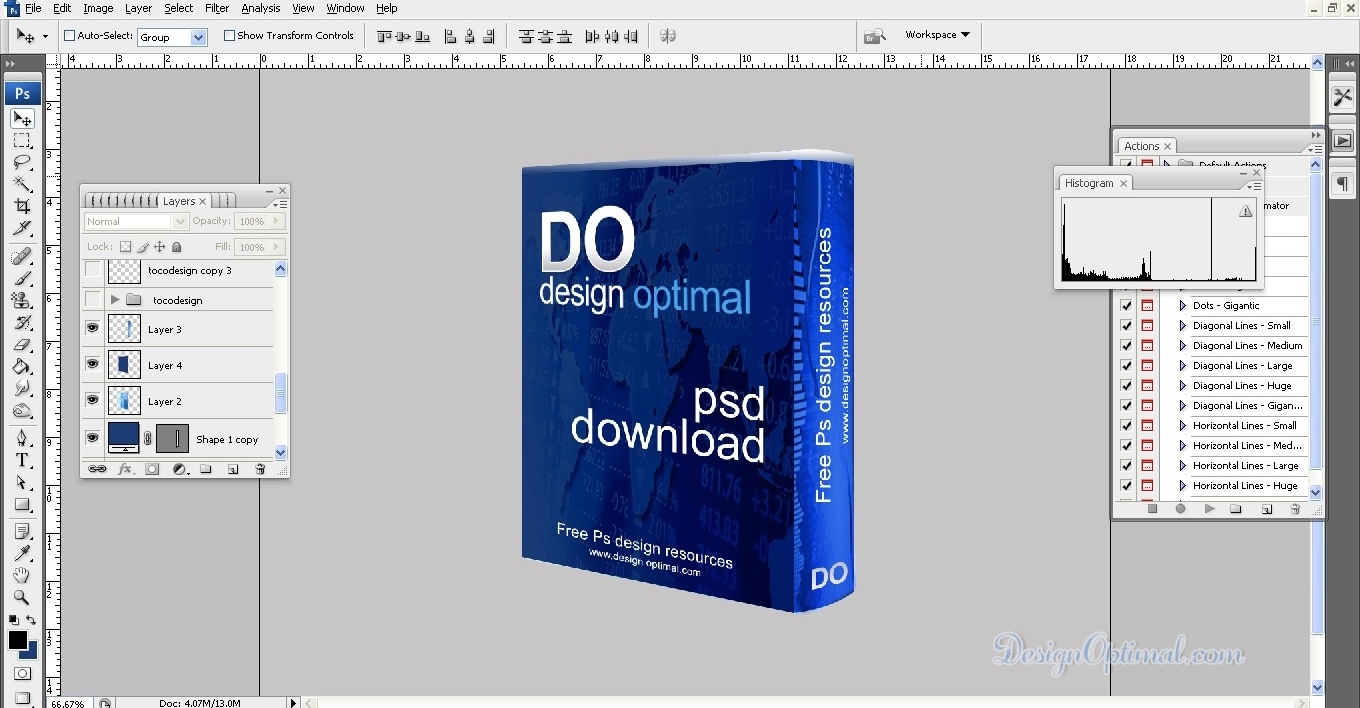Expand the tocodesign layer group
This screenshot has height=708, width=1360.
pyautogui.click(x=115, y=300)
